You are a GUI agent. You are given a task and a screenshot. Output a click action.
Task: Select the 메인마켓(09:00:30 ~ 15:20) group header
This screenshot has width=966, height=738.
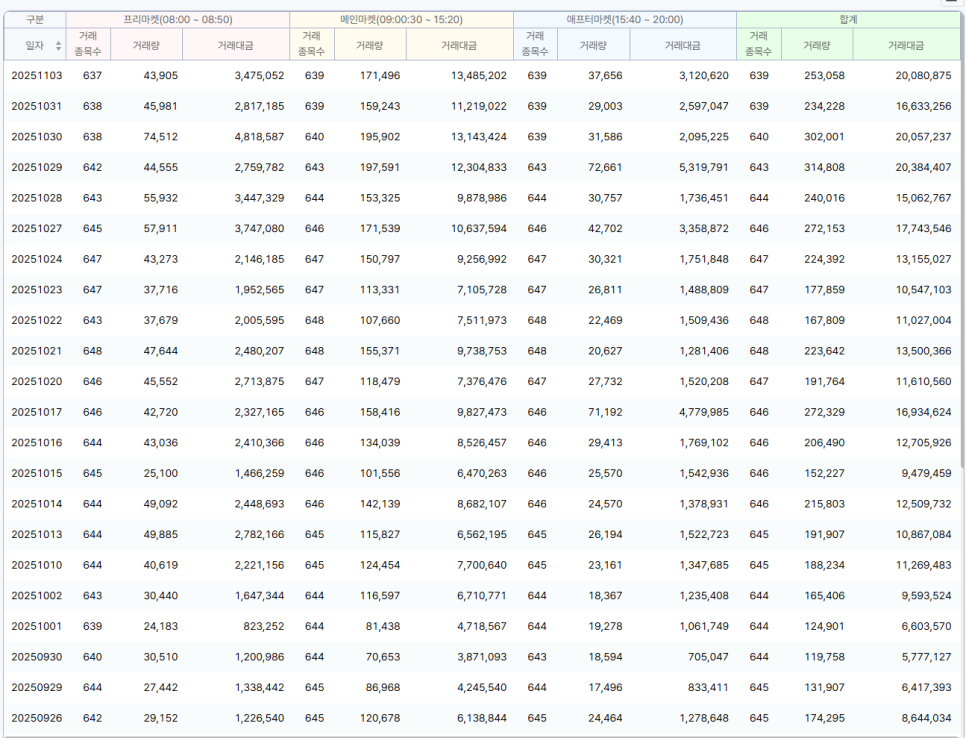(x=401, y=19)
